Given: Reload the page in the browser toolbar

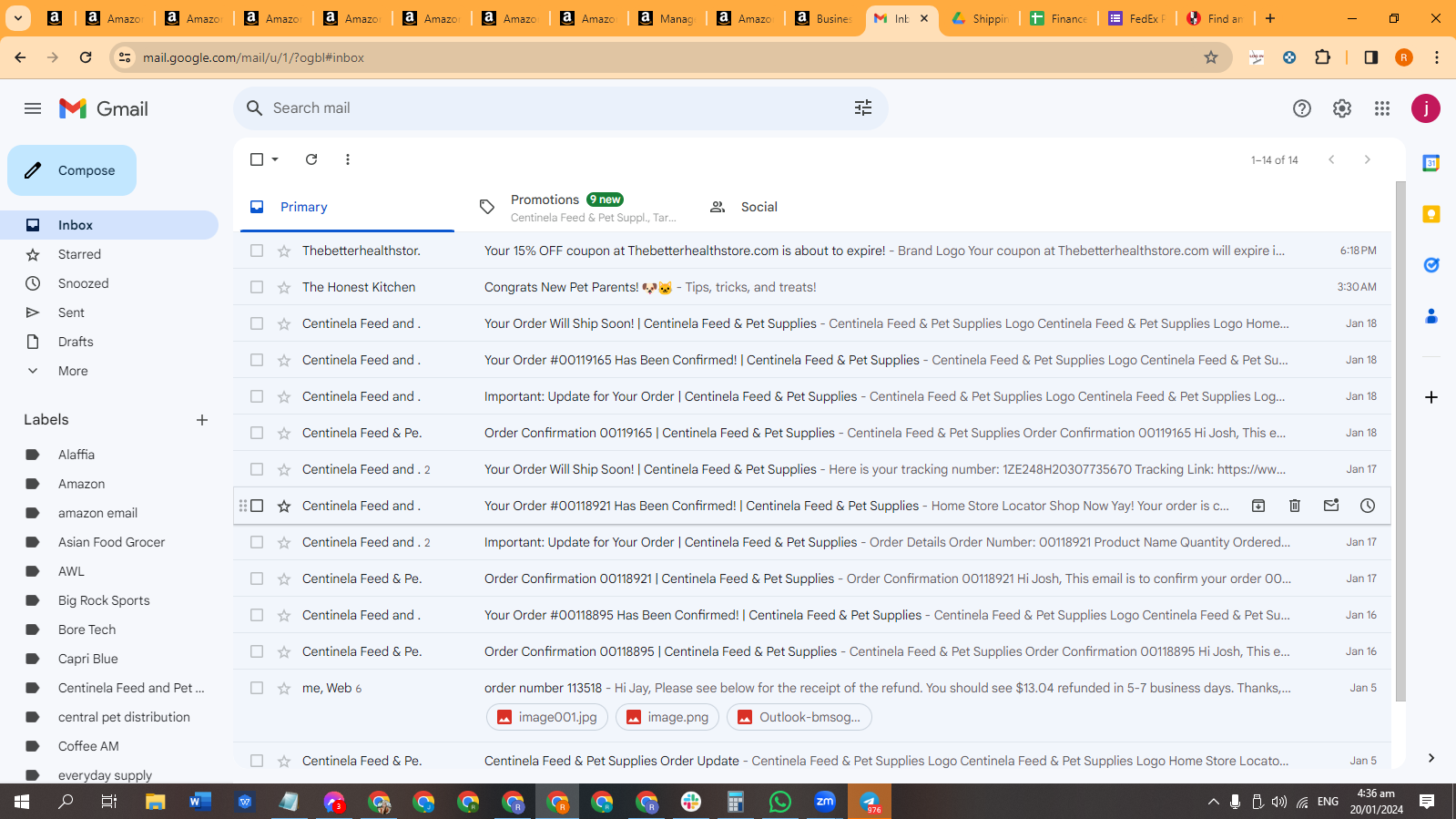Looking at the screenshot, I should coord(86,57).
